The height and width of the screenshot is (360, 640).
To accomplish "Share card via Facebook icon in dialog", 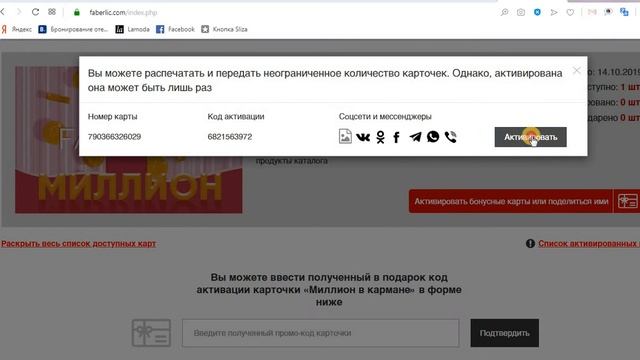I will coord(396,137).
